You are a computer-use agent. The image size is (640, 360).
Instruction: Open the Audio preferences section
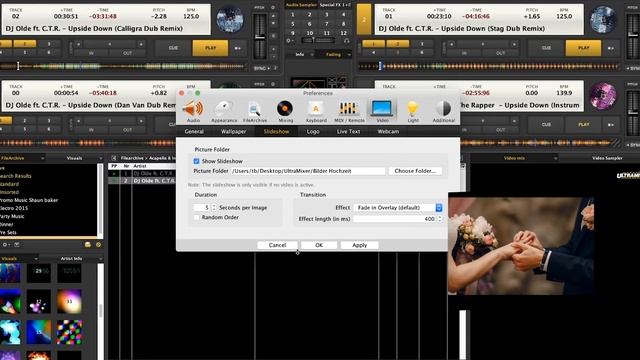tap(193, 111)
